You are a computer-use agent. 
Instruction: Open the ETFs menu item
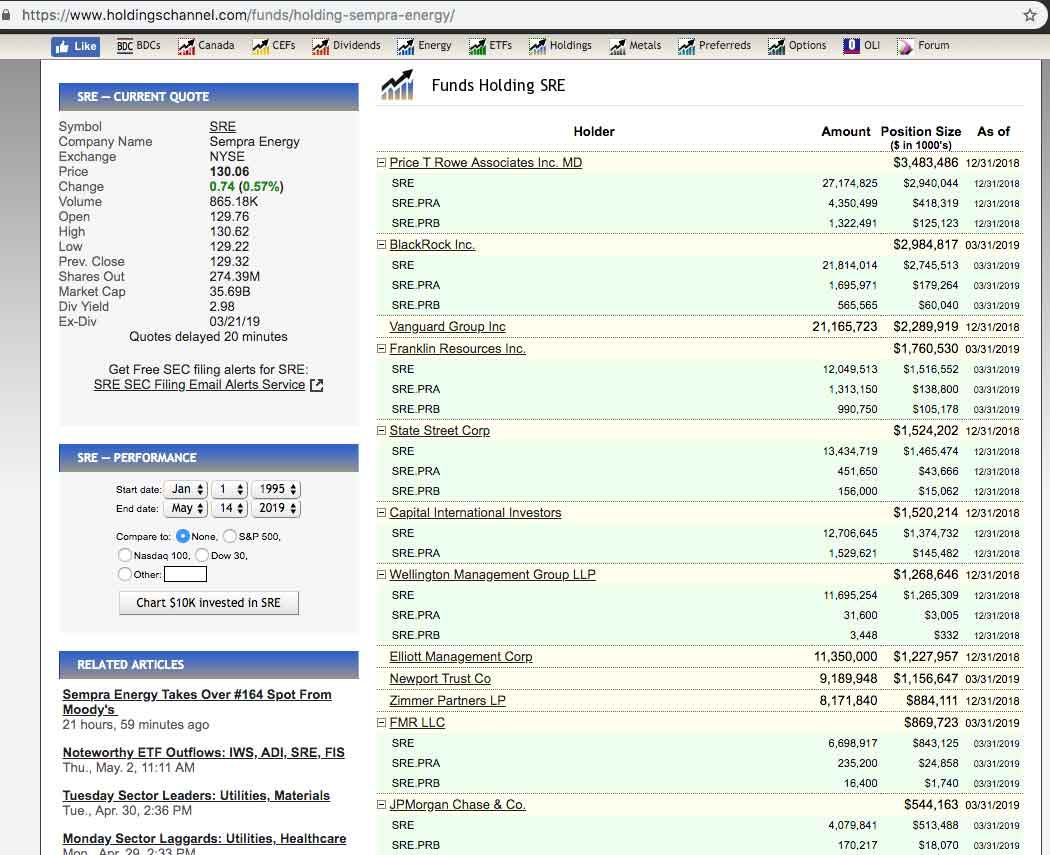coord(500,46)
